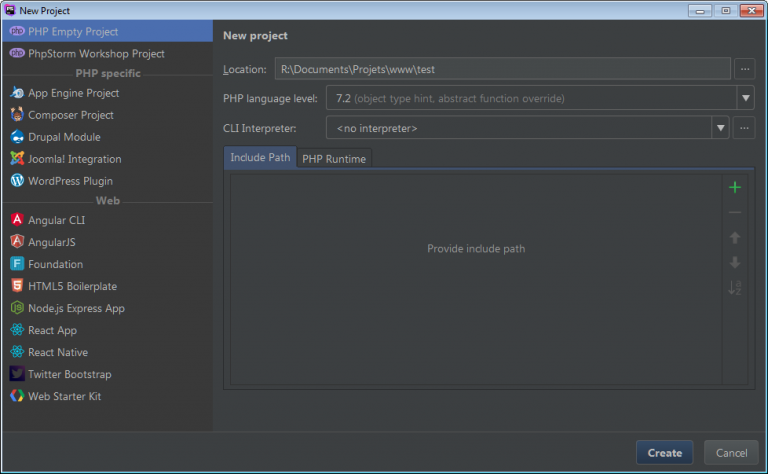Screen dimensions: 768x474
Task: Pick the Twitter Bootstrap icon
Action: pyautogui.click(x=17, y=374)
